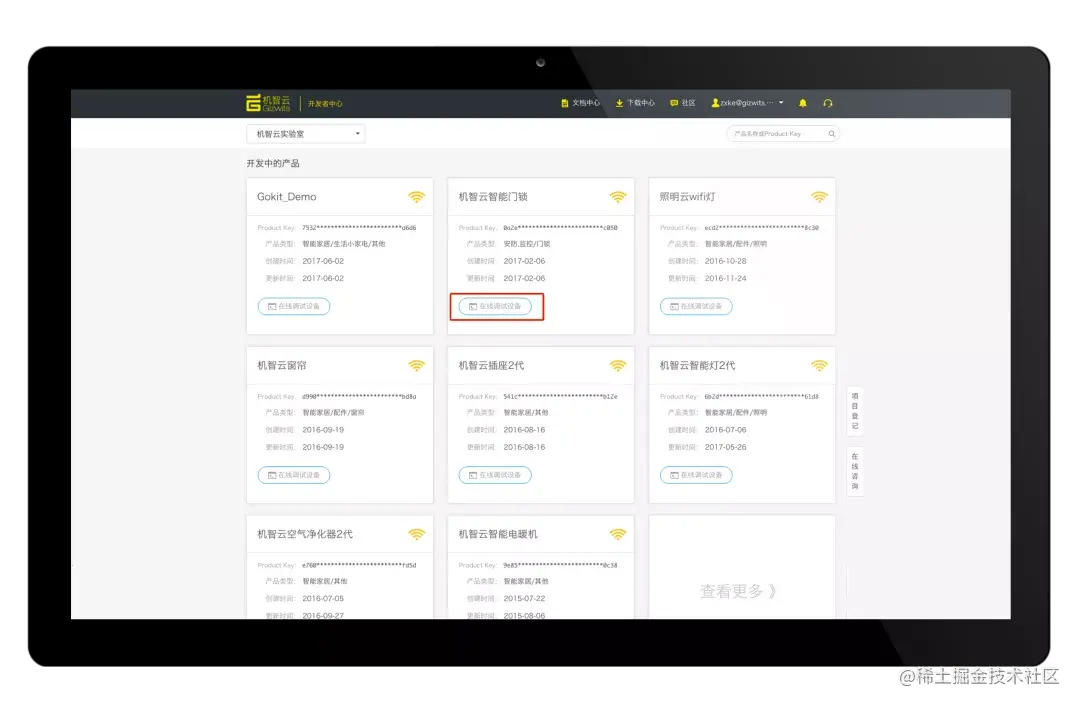Image resolution: width=1080 pixels, height=707 pixels.
Task: Click 在线调试设备 button on Gokit_Demo card
Action: (x=294, y=306)
